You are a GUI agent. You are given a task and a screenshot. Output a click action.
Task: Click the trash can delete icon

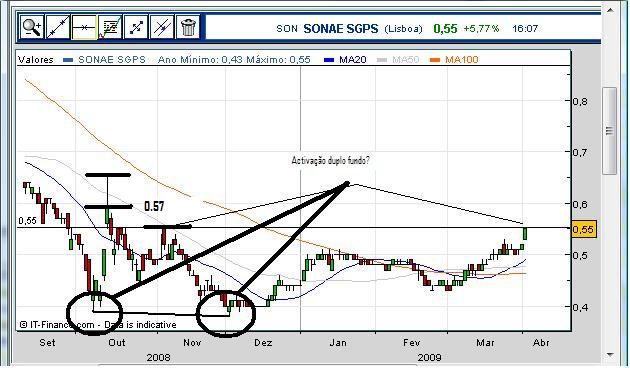188,27
